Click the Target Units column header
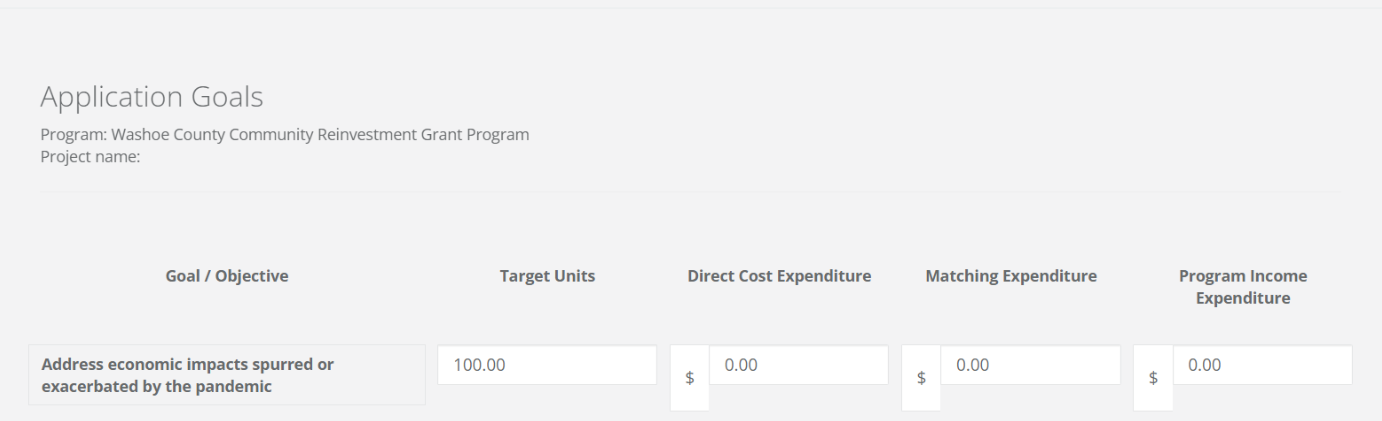Screen dimensions: 1382x421 [x=547, y=277]
